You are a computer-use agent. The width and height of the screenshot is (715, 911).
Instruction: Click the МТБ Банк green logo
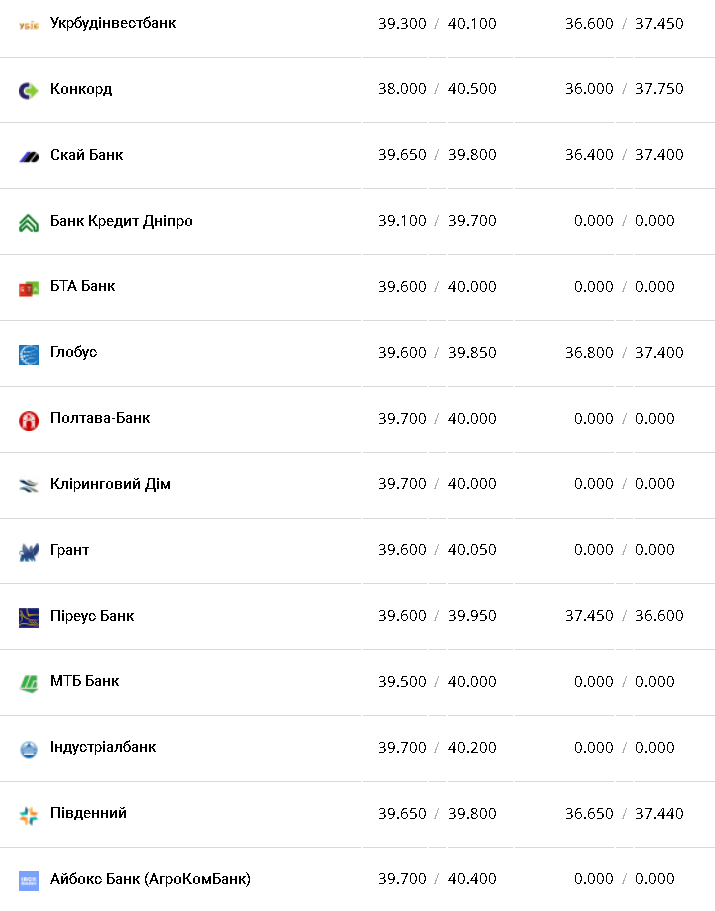(29, 683)
